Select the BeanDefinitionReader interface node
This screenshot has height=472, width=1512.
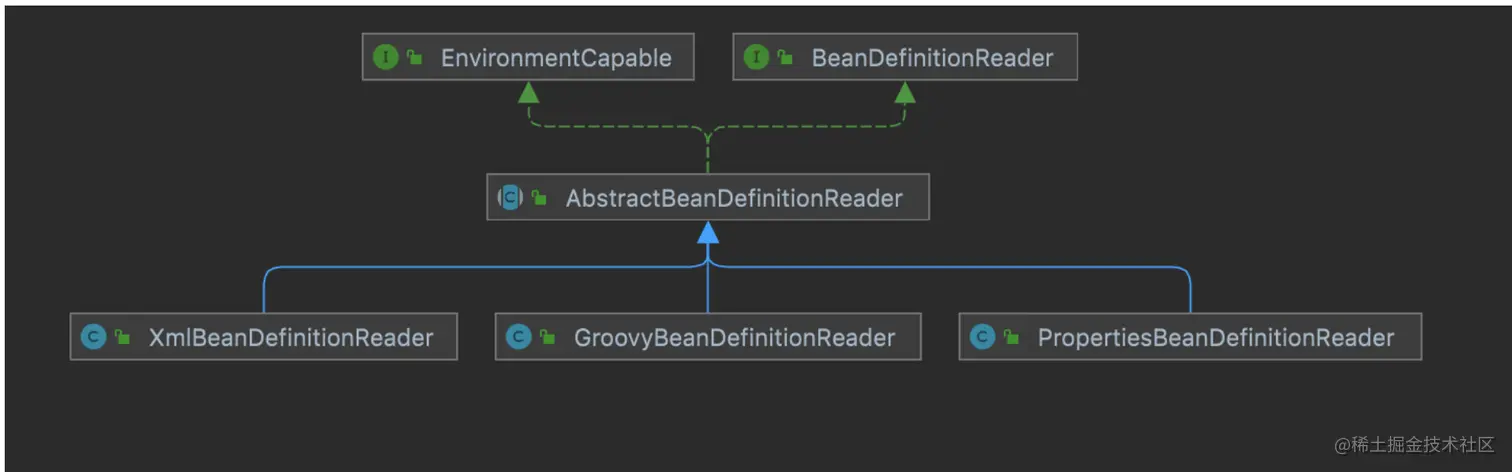931,58
